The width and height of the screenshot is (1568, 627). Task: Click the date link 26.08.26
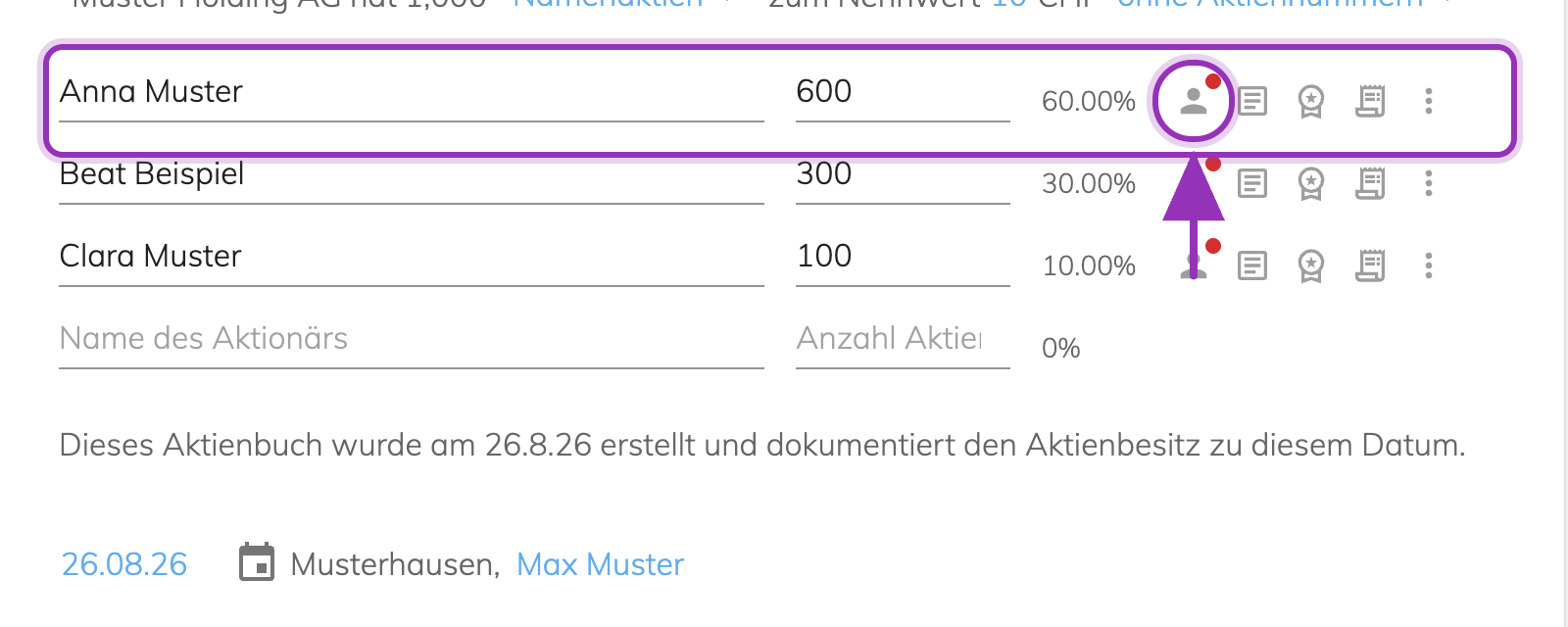tap(124, 564)
